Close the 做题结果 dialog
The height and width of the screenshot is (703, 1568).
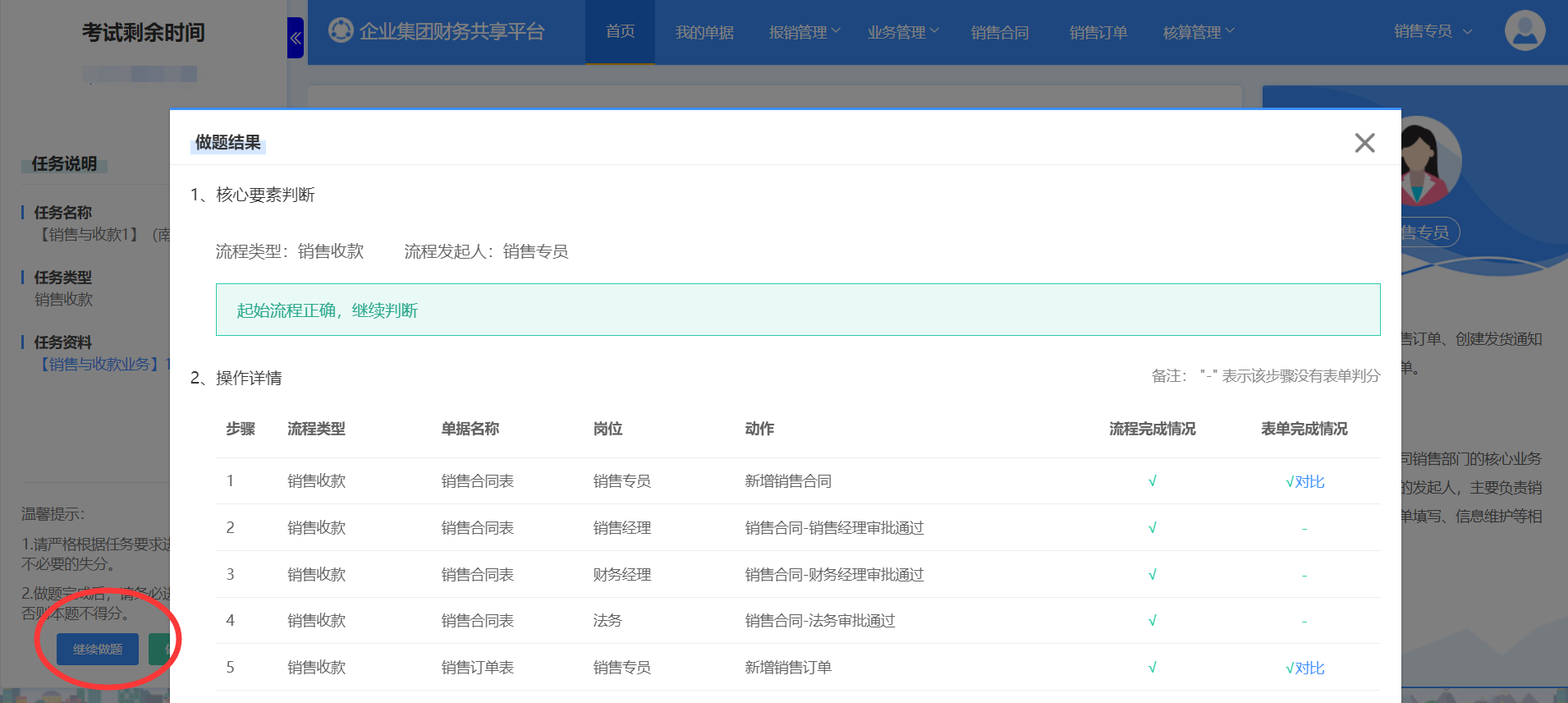[x=1364, y=143]
